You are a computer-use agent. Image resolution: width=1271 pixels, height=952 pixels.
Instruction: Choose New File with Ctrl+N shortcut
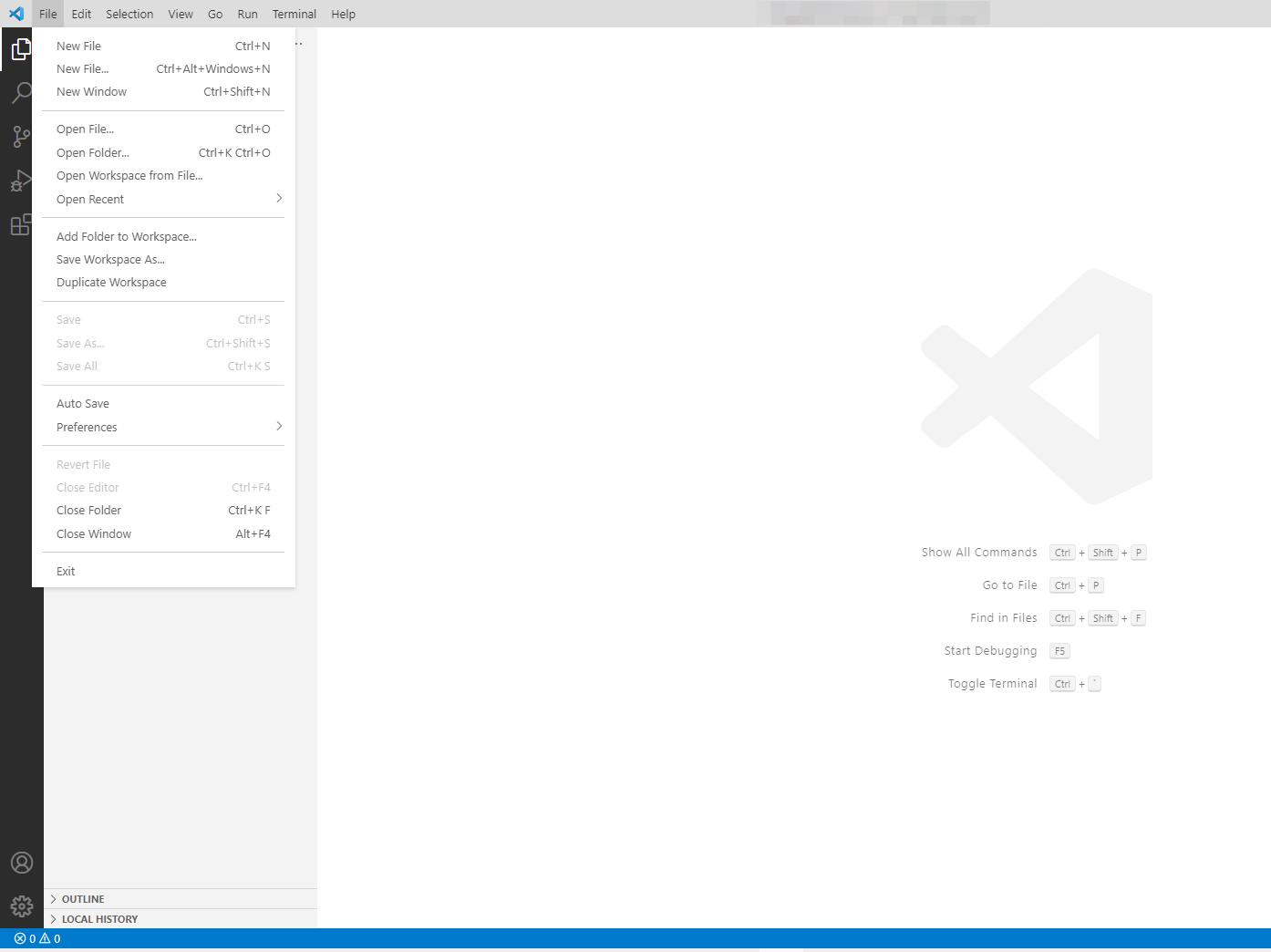pos(164,47)
